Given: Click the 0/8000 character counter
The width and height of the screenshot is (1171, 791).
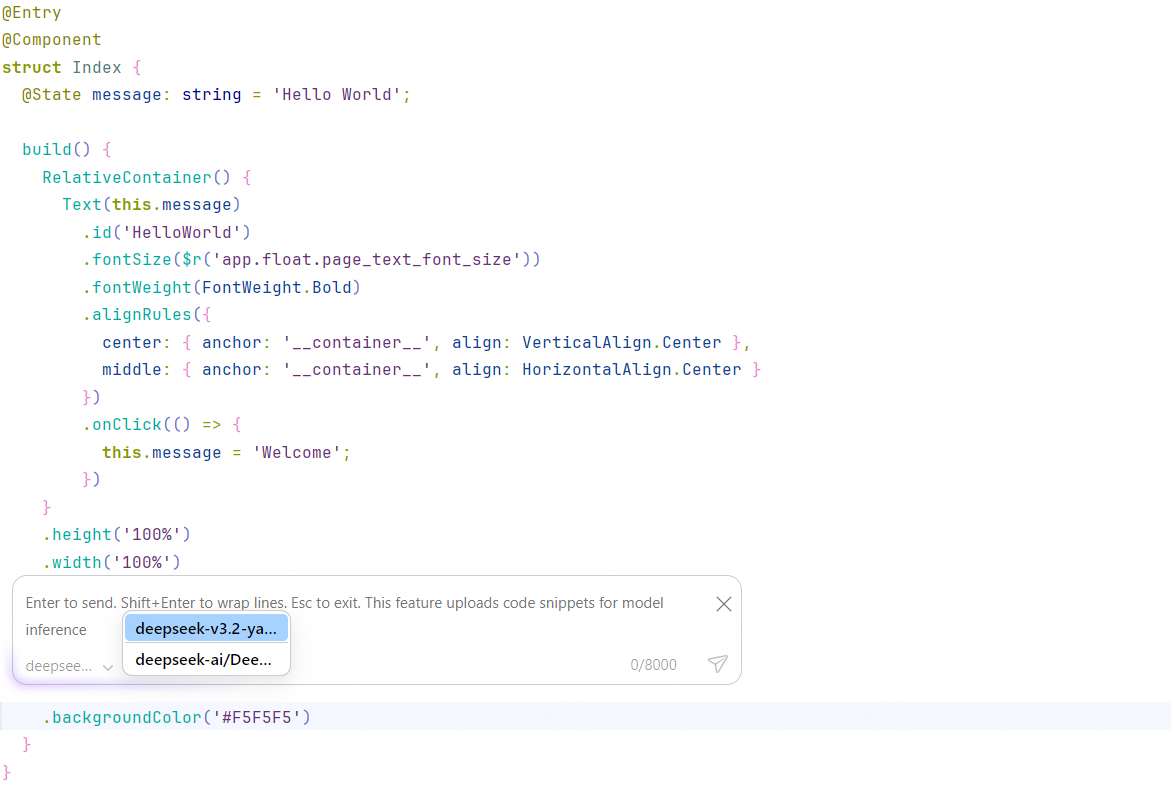Looking at the screenshot, I should (653, 665).
